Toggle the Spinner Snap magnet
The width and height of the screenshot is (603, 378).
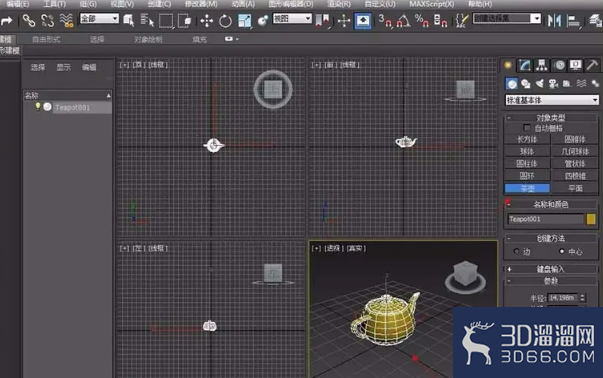point(441,21)
